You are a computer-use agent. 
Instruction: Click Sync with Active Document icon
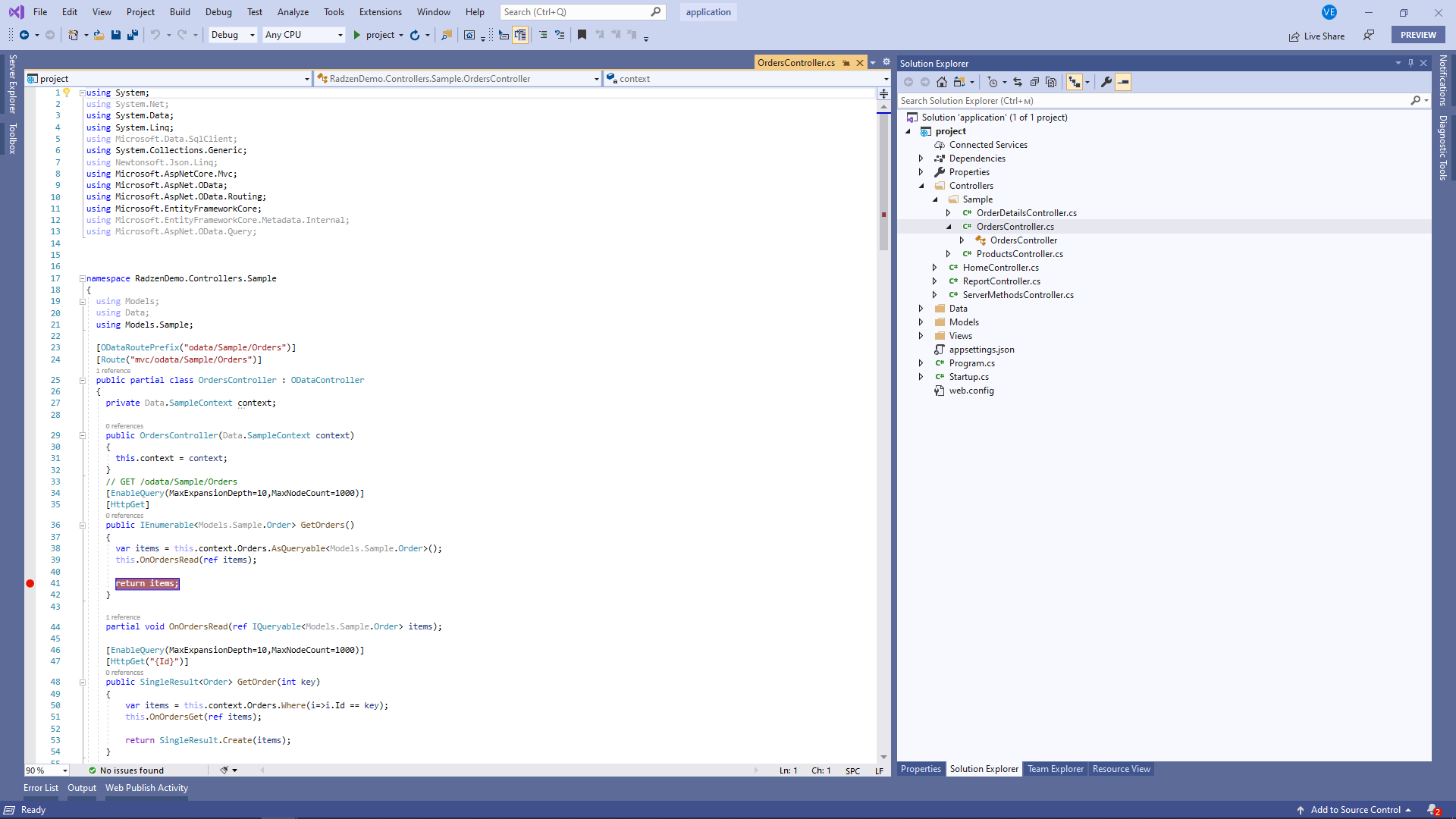coord(1018,82)
